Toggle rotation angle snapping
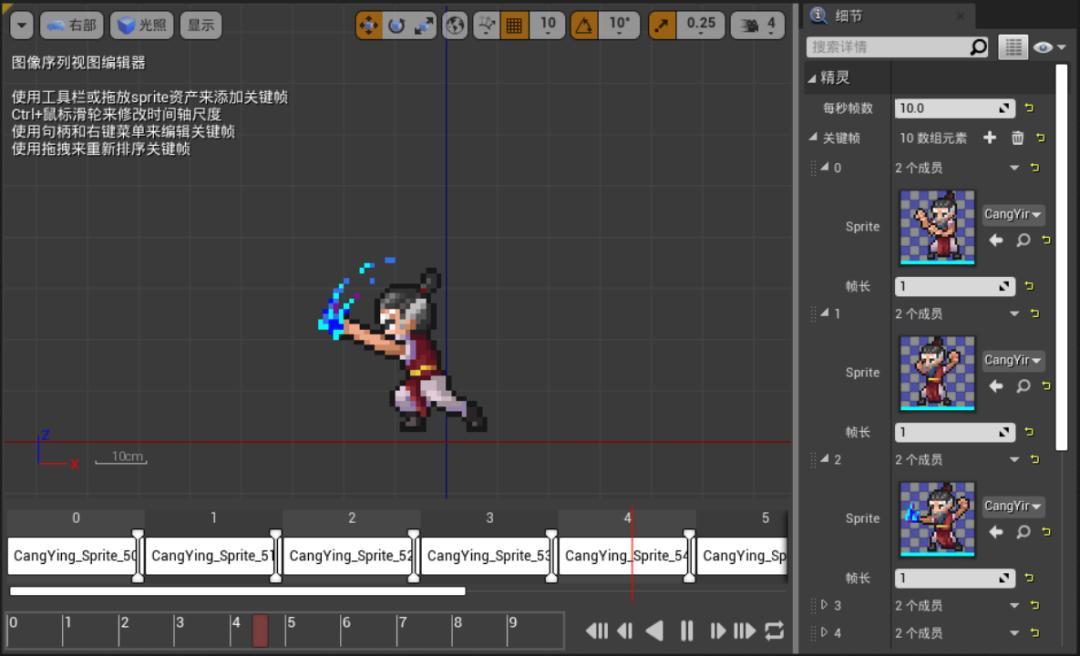This screenshot has width=1080, height=656. [x=585, y=25]
